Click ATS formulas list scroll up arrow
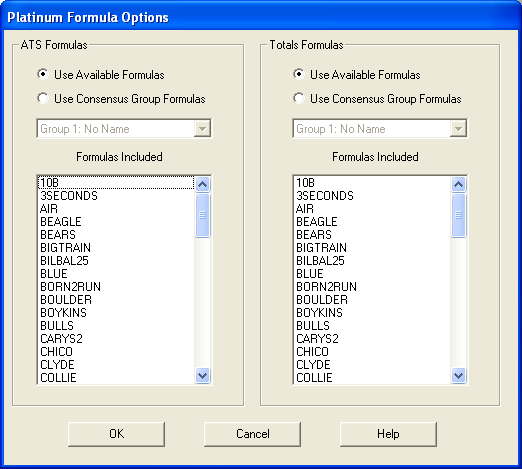Screen dimensions: 522x469 [203, 184]
